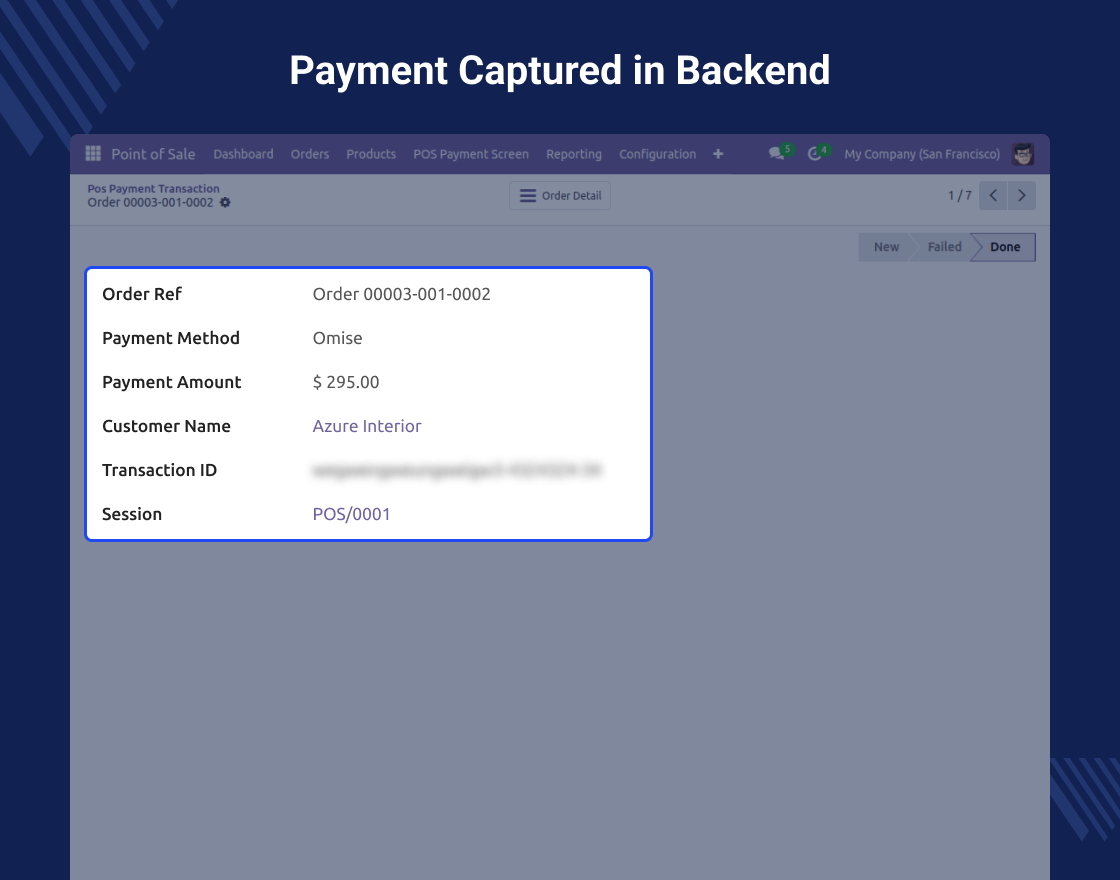Select the Failed status stage
Image resolution: width=1120 pixels, height=880 pixels.
[x=944, y=247]
